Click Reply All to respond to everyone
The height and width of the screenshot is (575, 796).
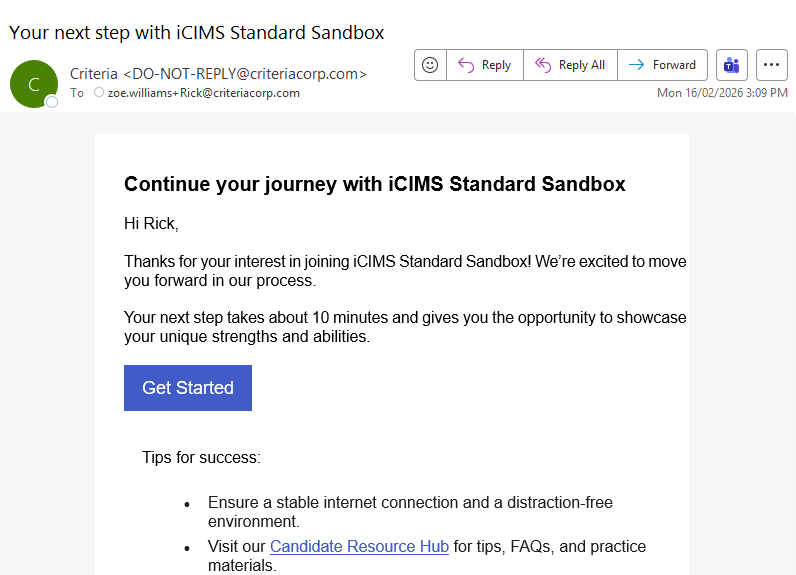coord(570,65)
